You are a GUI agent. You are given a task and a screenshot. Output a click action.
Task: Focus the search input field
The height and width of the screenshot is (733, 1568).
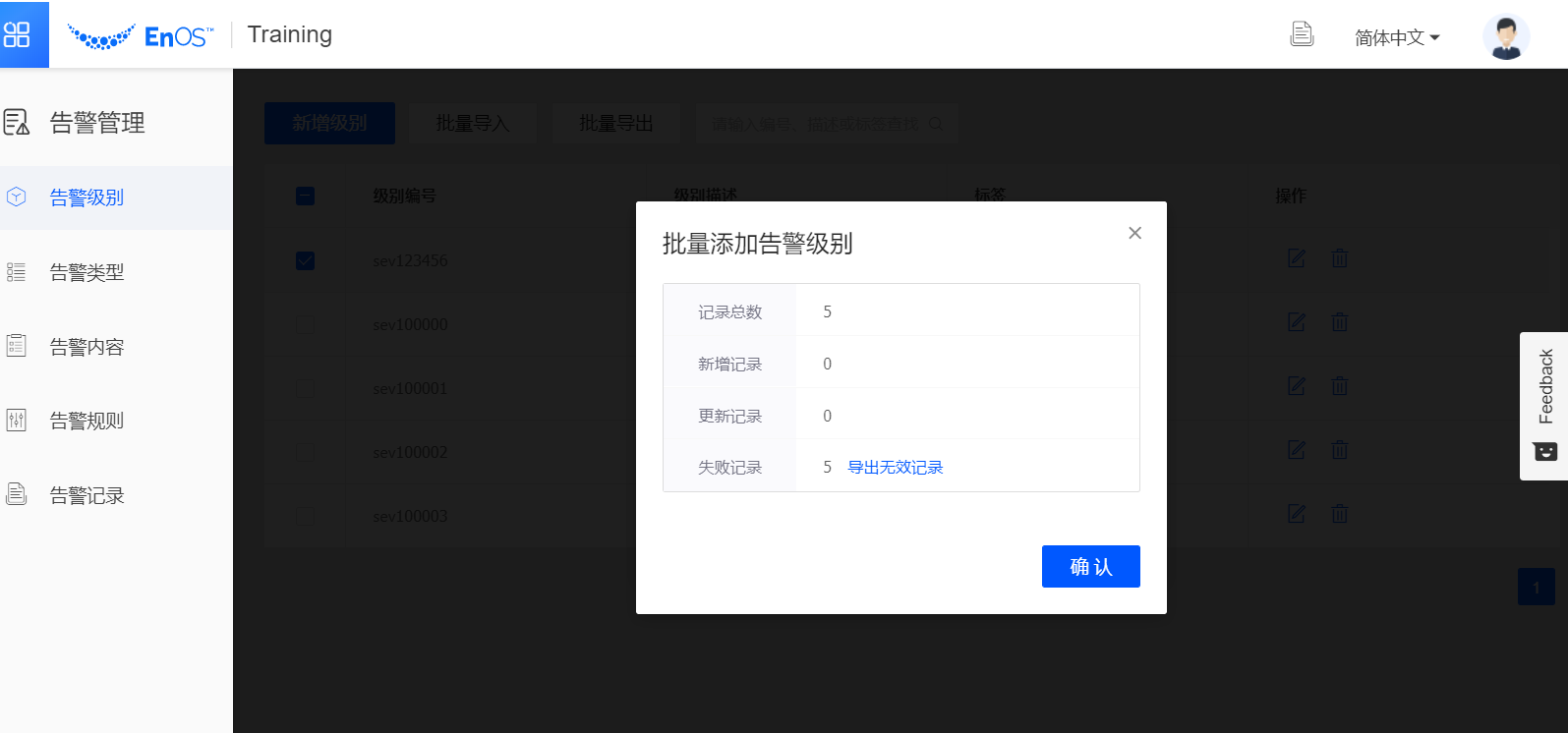[827, 124]
